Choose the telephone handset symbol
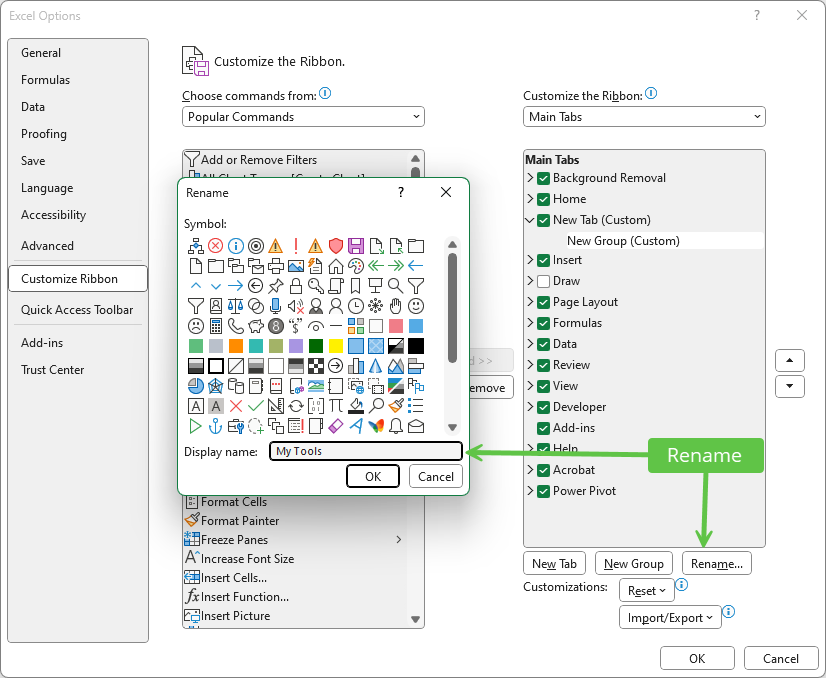 point(235,326)
